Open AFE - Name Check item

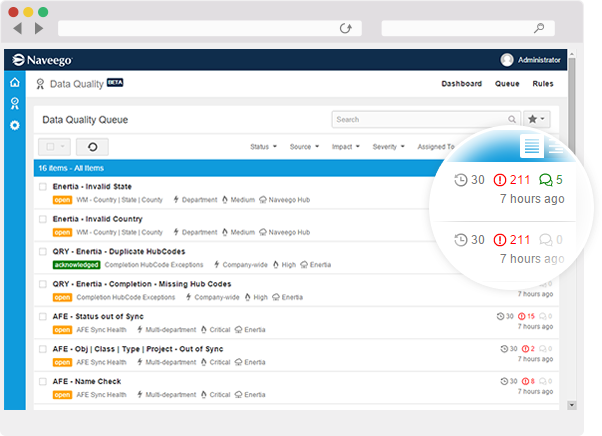[x=87, y=381]
